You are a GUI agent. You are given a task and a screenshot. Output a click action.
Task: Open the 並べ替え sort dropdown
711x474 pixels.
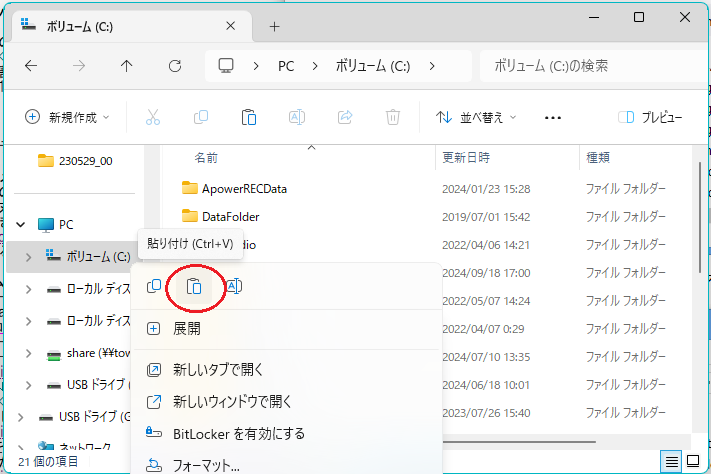[x=476, y=117]
